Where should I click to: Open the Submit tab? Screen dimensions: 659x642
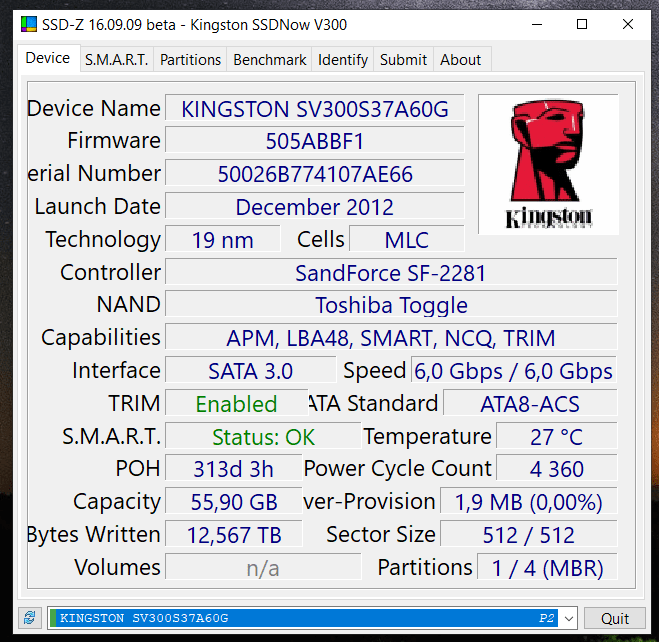pos(403,60)
